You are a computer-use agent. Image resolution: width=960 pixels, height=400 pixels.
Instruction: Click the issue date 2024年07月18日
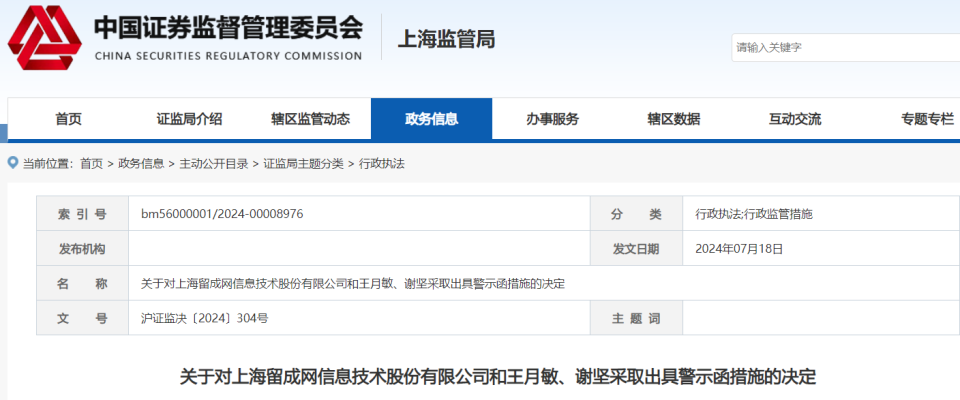pyautogui.click(x=740, y=249)
